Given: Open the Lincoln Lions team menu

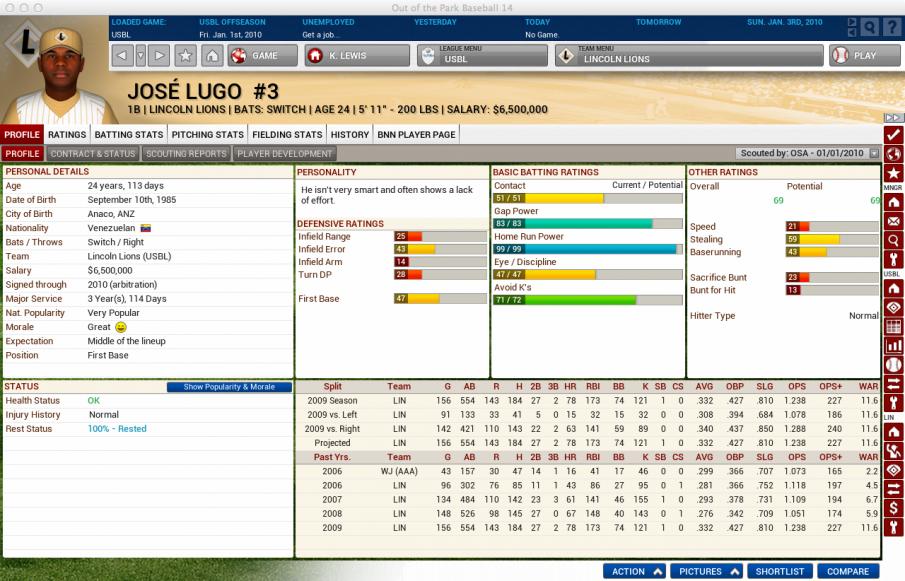Looking at the screenshot, I should 689,55.
